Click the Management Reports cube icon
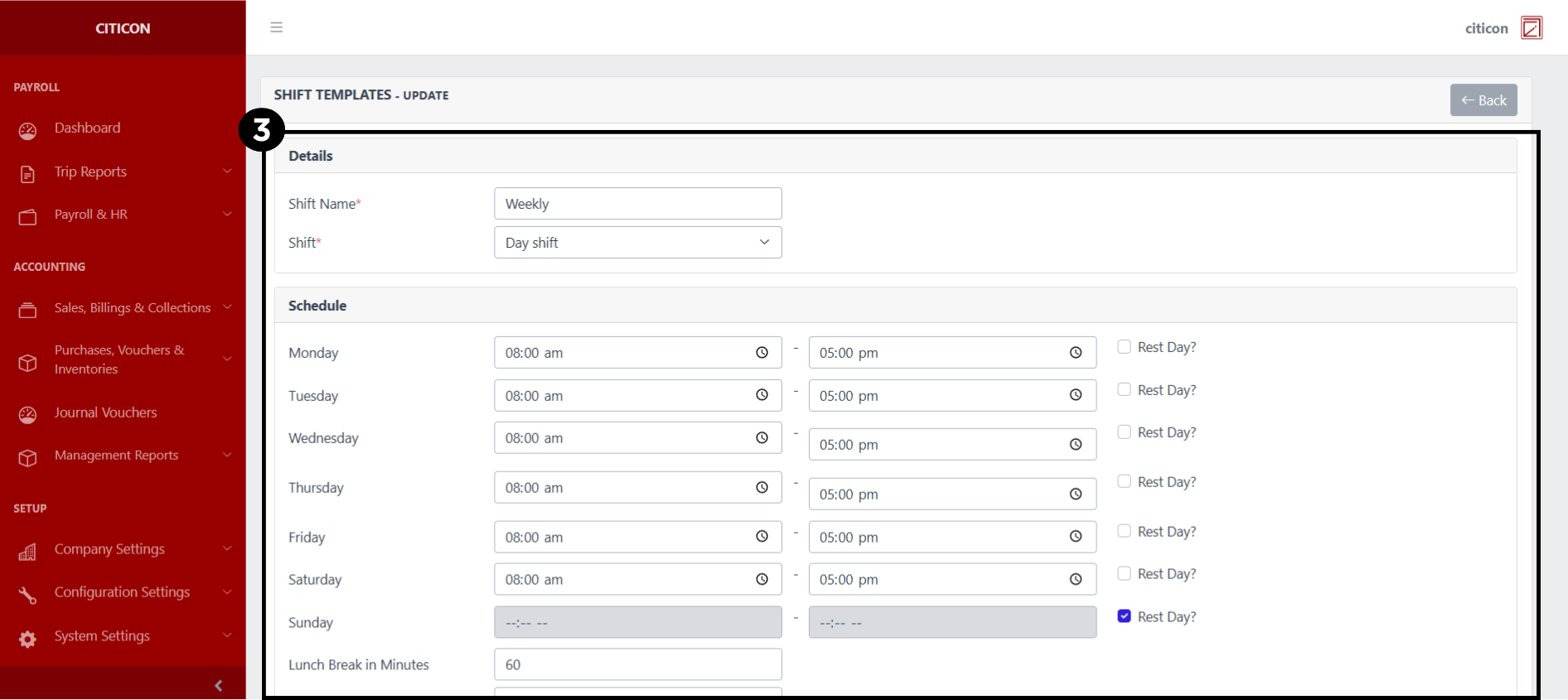The width and height of the screenshot is (1568, 700). [x=27, y=458]
